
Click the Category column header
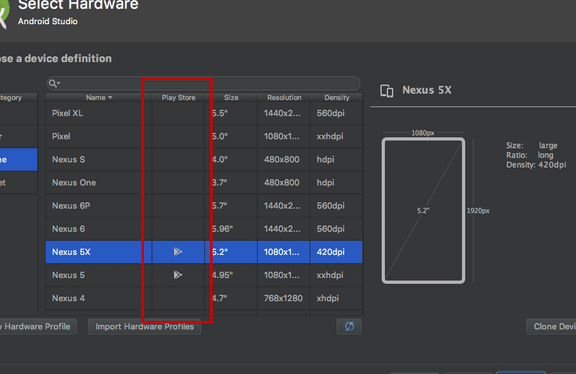(x=18, y=97)
